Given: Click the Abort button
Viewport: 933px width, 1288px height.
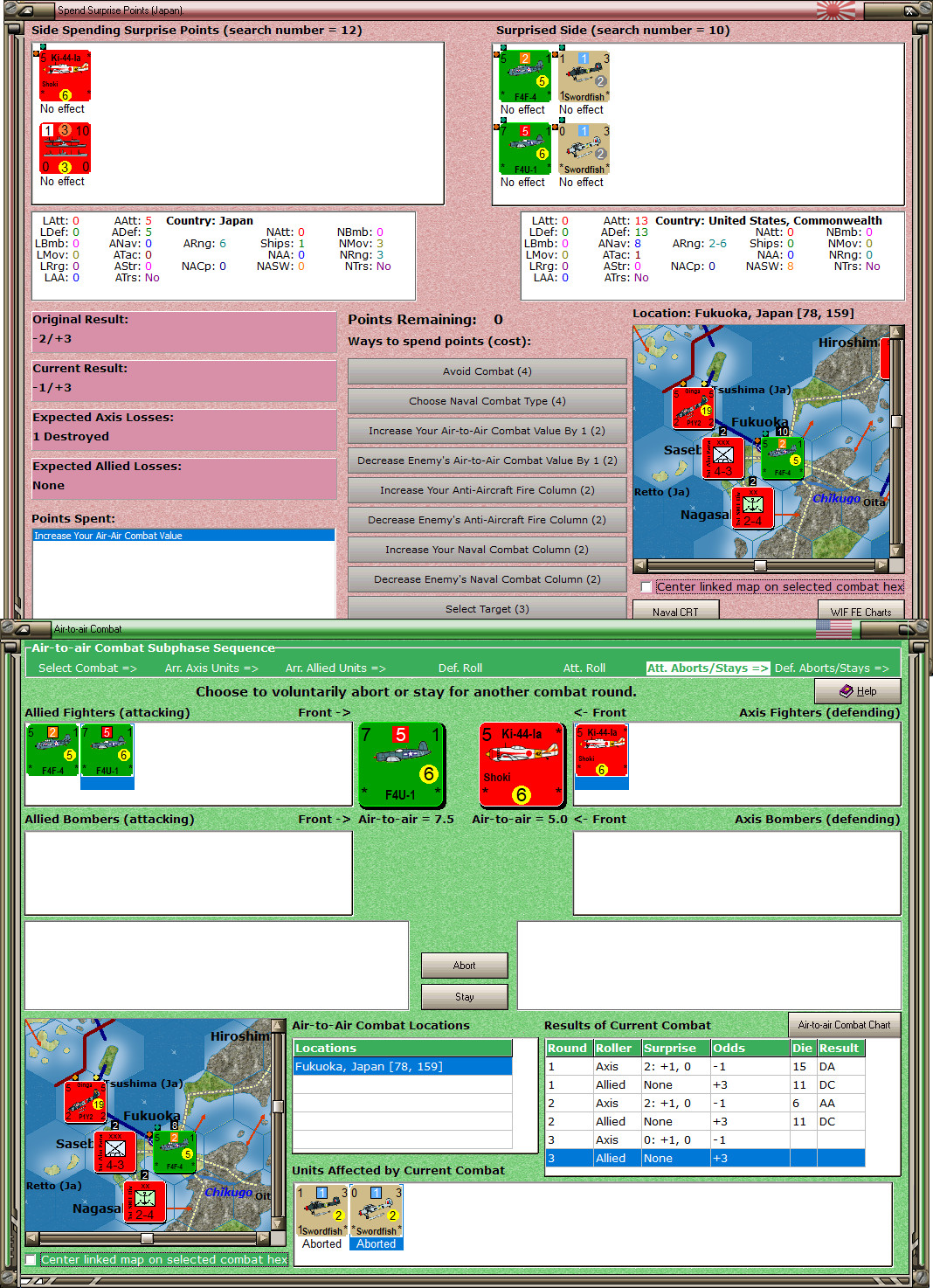Looking at the screenshot, I should click(465, 966).
